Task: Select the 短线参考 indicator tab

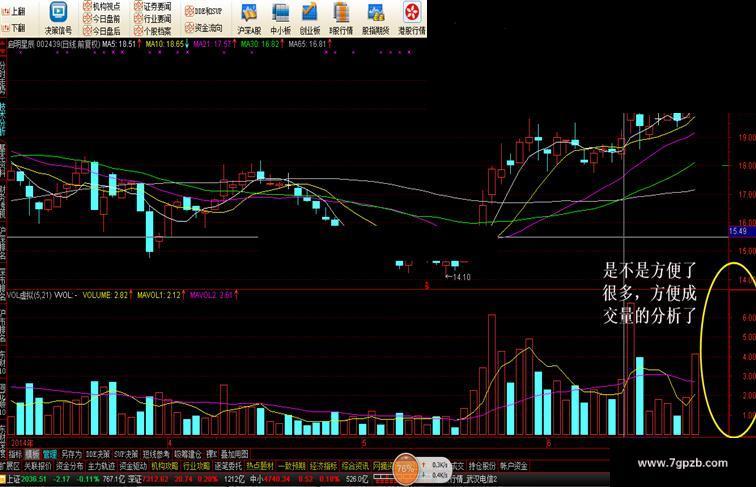Action: [156, 454]
